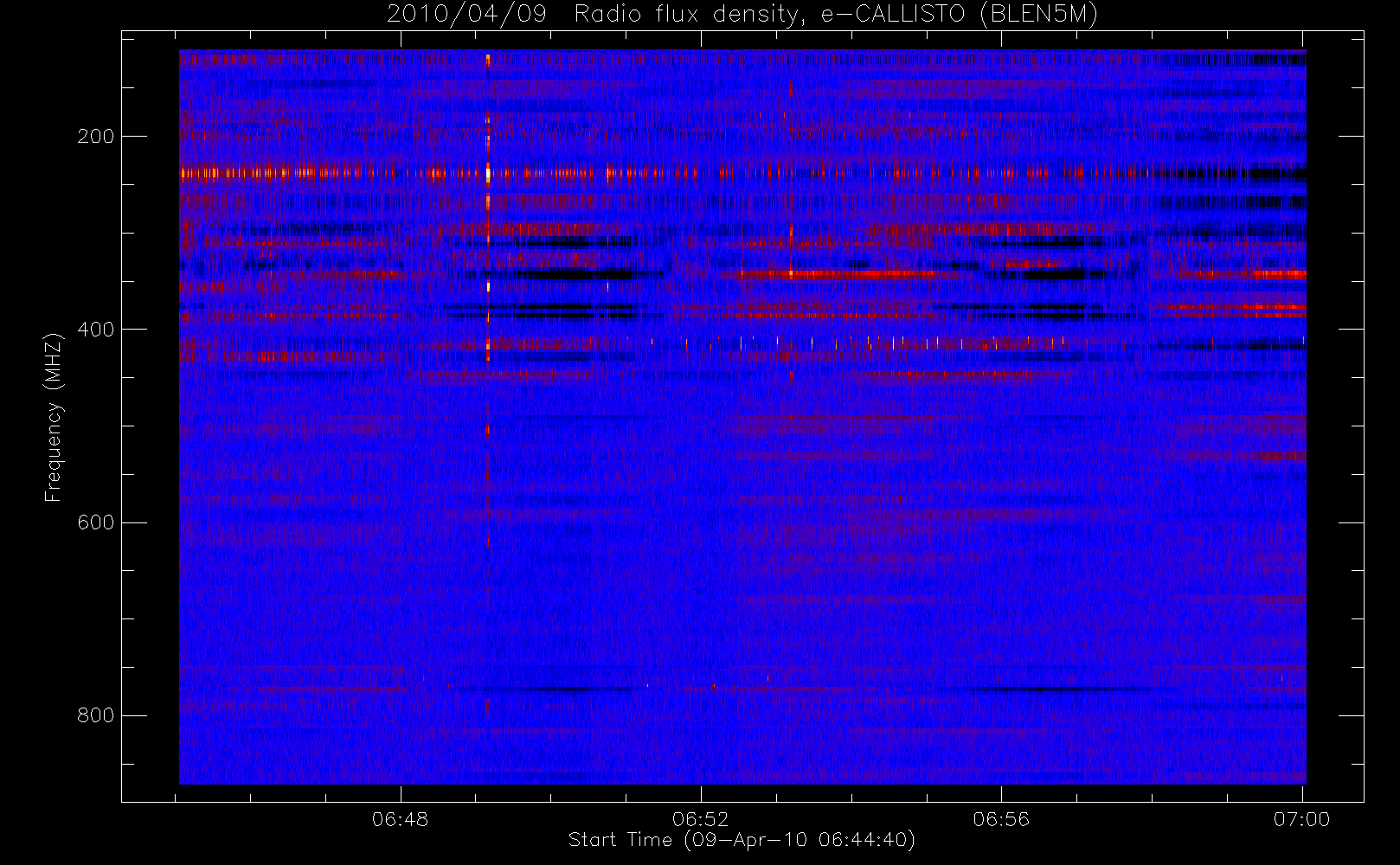Click the 06:48 time tick label

pos(400,819)
